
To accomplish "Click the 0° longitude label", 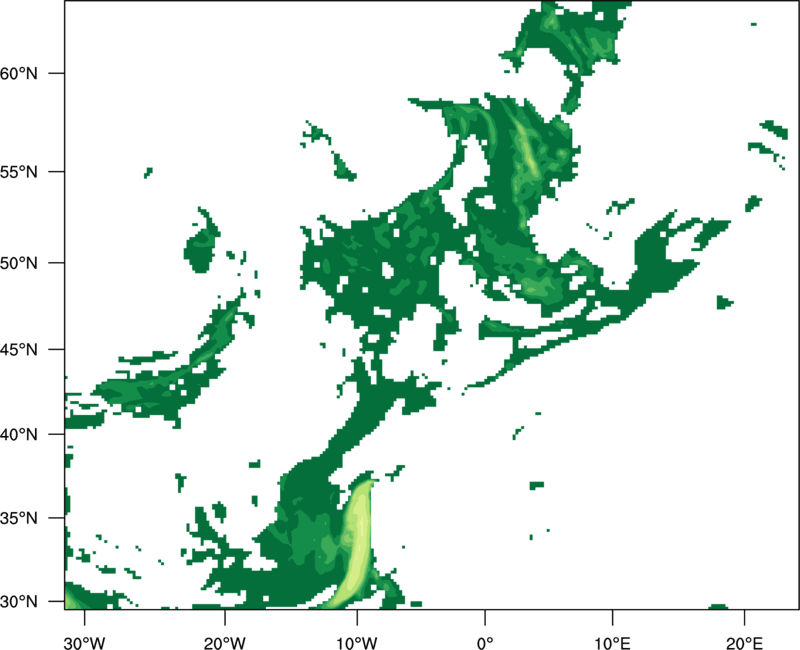I will click(485, 643).
